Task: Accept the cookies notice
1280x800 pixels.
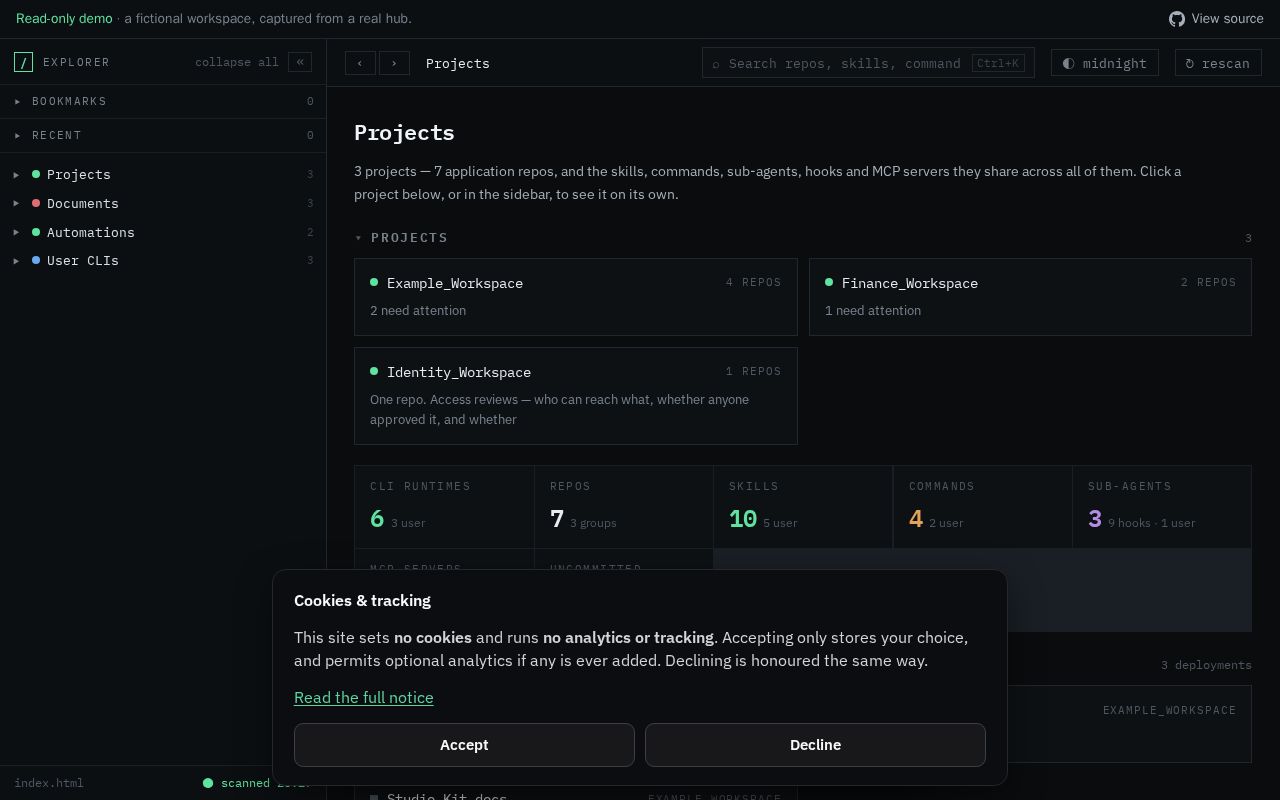Action: (x=464, y=745)
